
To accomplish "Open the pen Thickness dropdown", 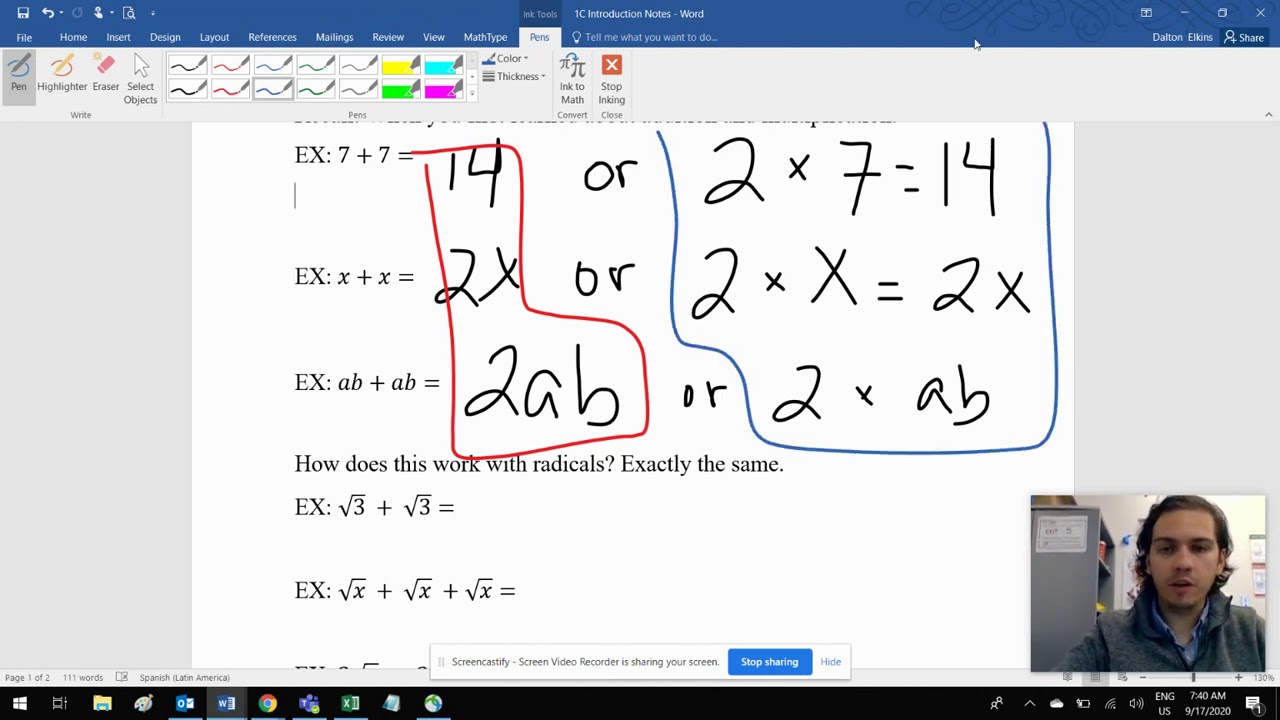I will tap(514, 77).
